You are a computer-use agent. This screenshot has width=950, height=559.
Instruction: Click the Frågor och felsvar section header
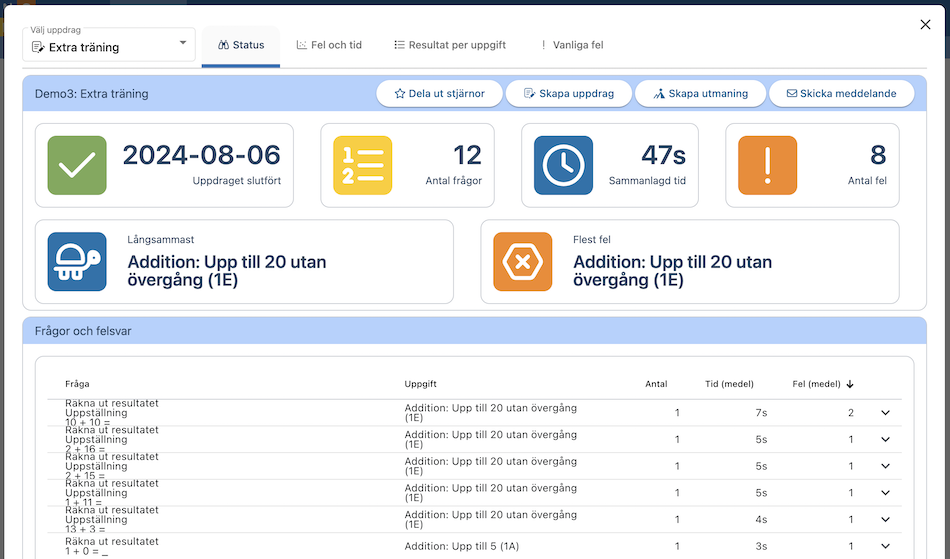[83, 331]
